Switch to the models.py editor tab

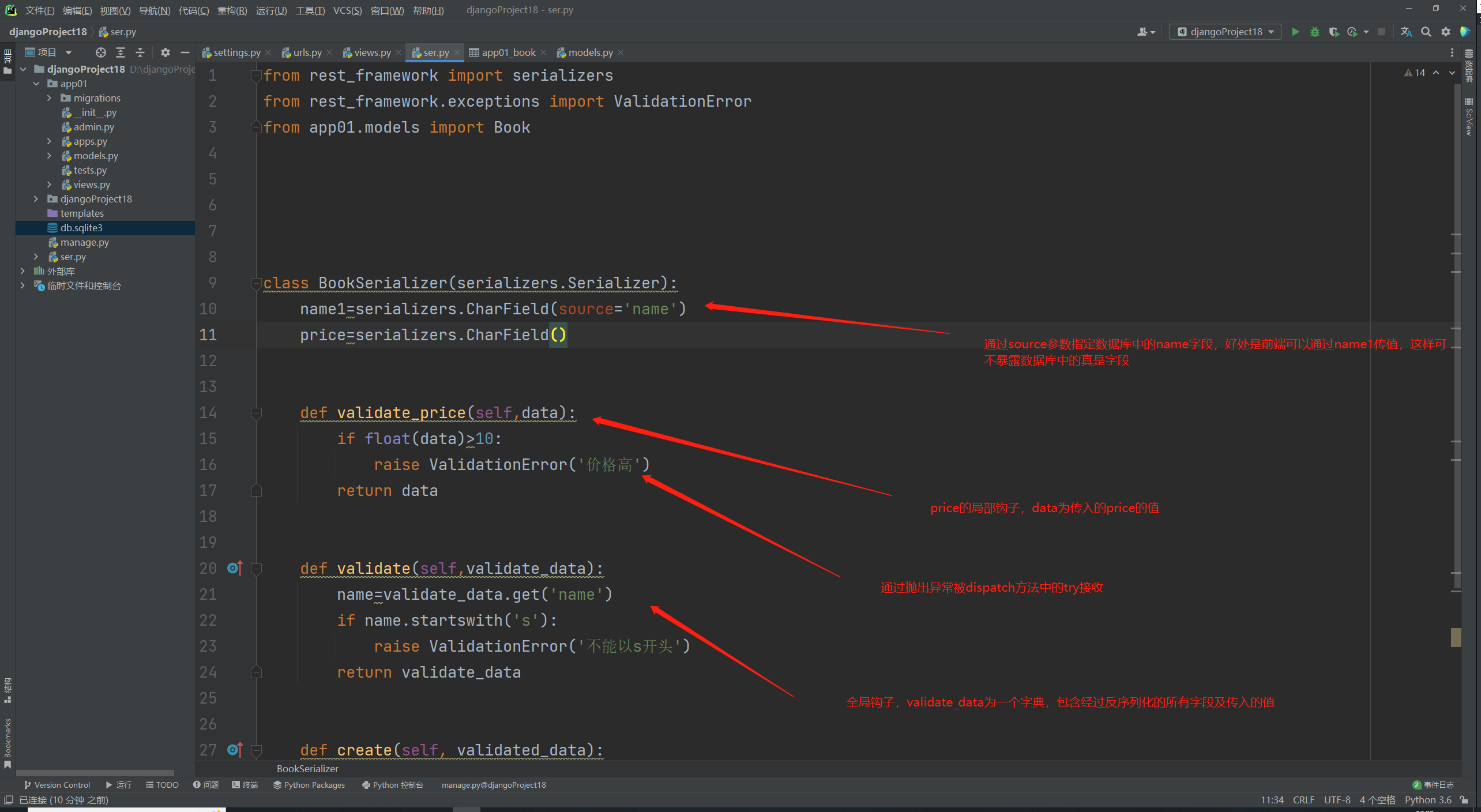coord(589,52)
